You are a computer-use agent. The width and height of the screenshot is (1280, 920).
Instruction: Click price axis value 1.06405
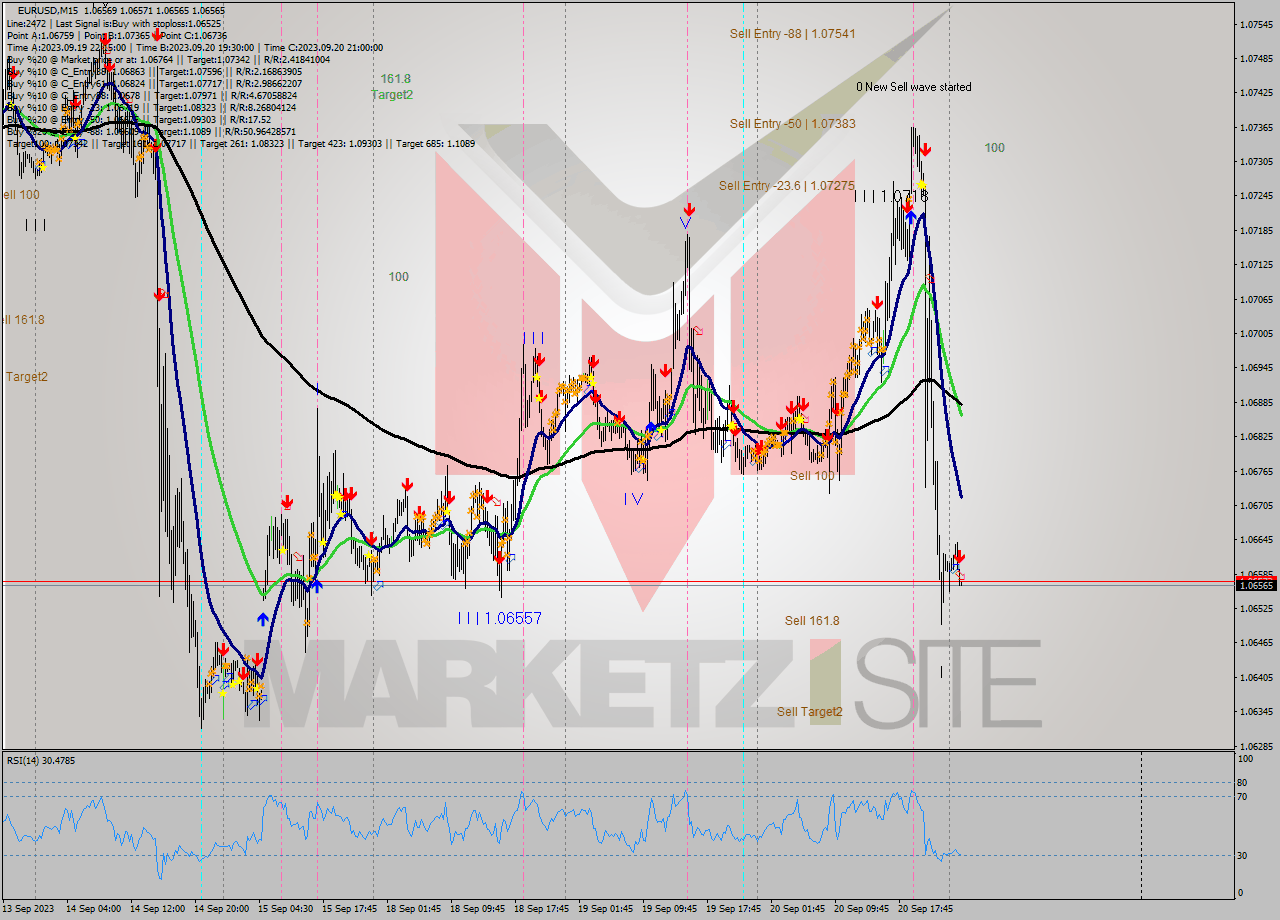[x=1256, y=677]
